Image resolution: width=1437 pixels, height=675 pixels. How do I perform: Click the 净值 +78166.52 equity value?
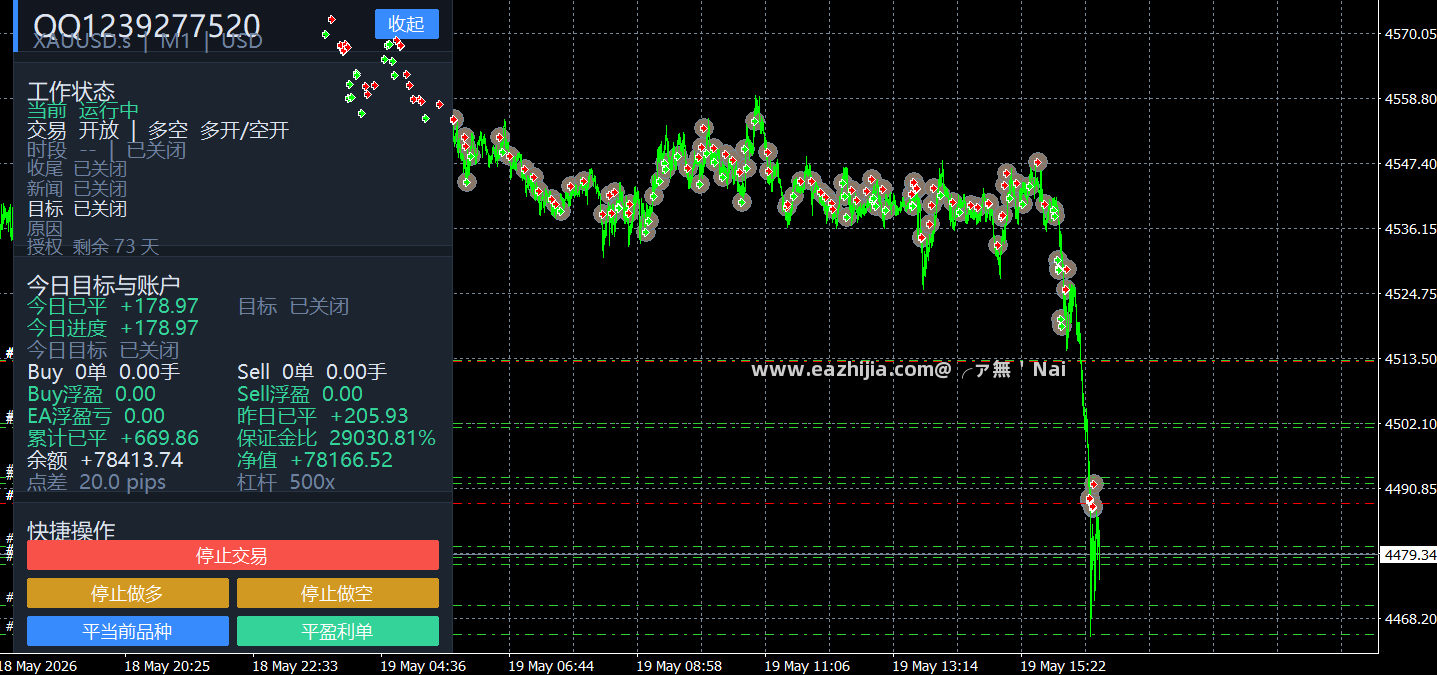click(315, 460)
